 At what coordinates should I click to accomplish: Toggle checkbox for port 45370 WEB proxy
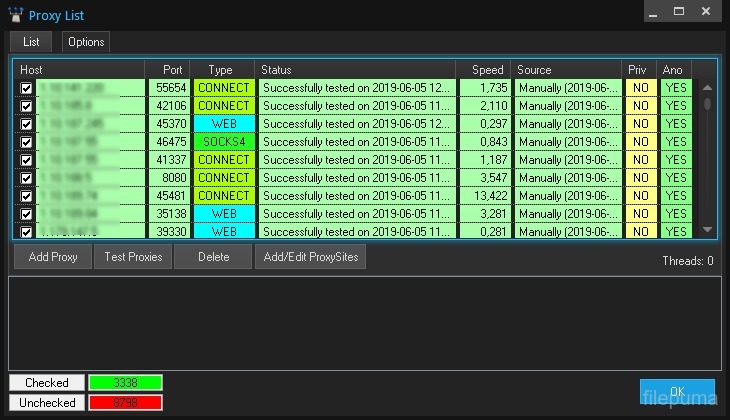(x=26, y=124)
